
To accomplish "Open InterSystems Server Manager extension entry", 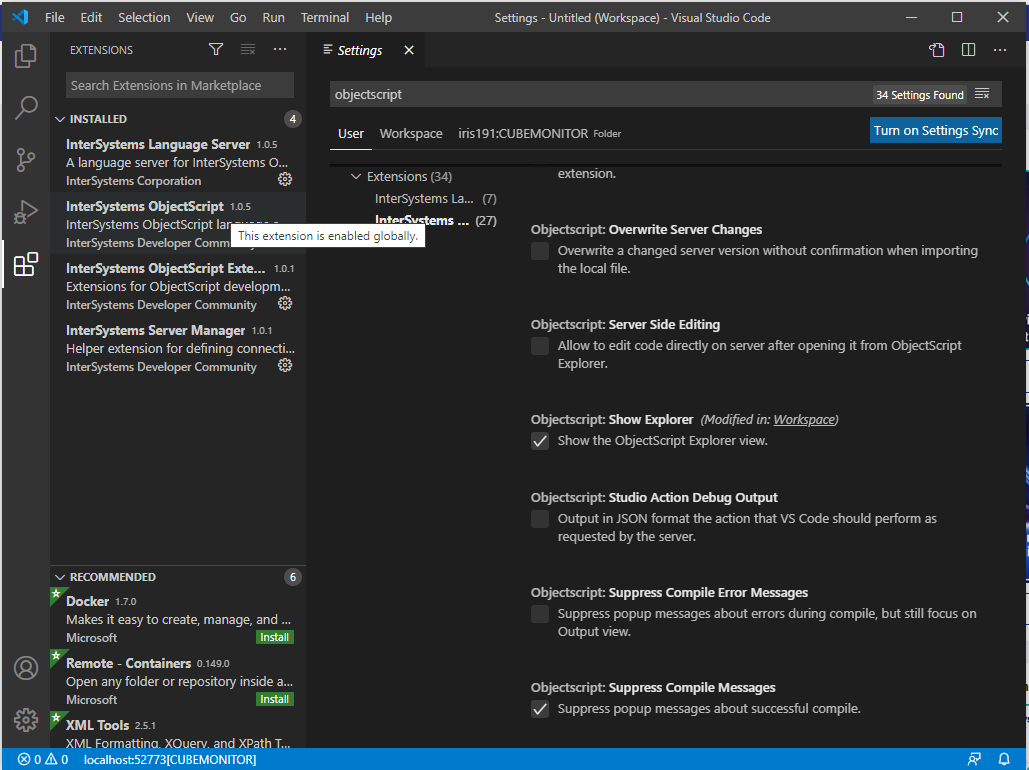I will coord(177,348).
